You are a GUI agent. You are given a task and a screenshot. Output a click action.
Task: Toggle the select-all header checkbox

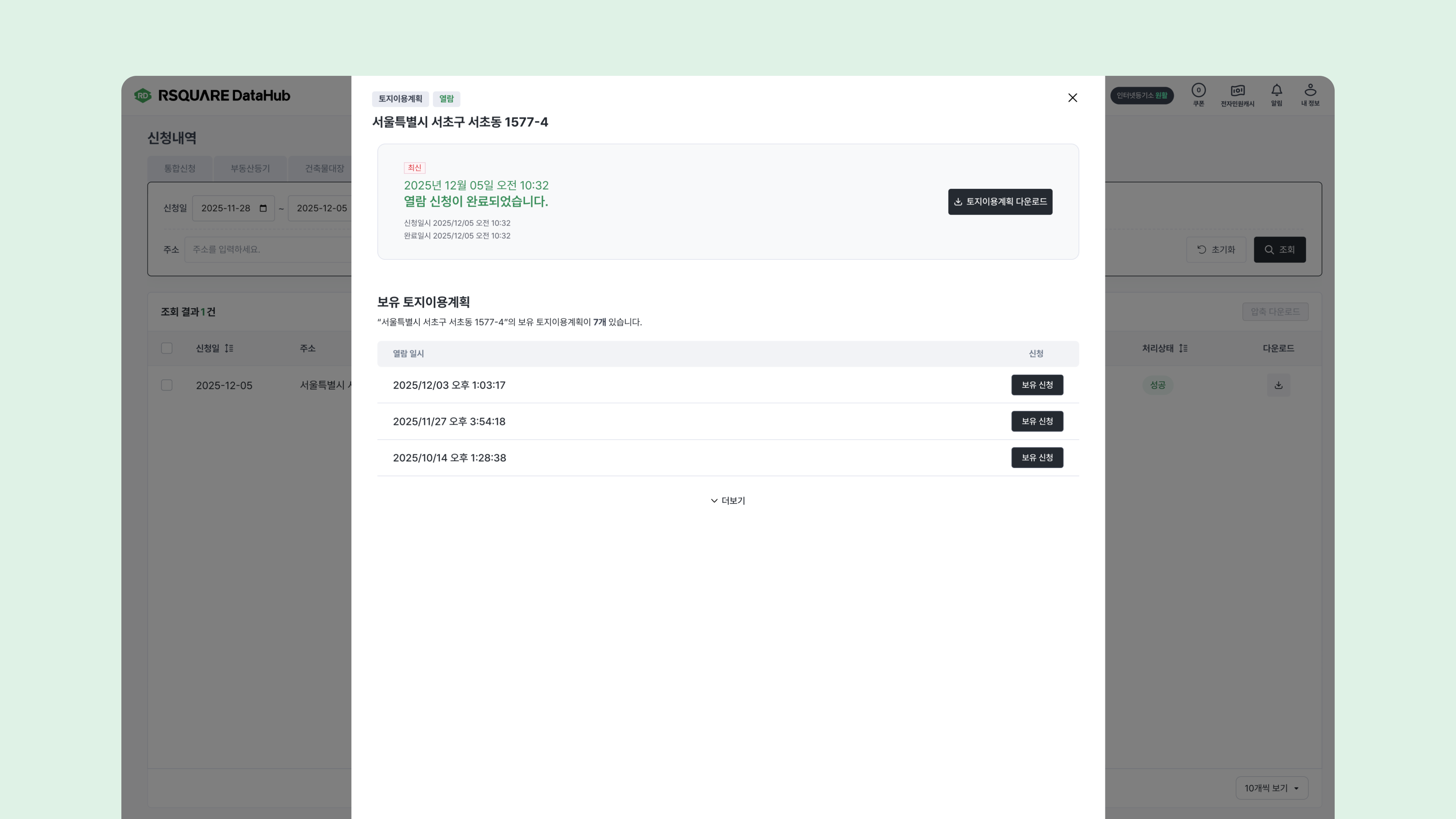pyautogui.click(x=167, y=348)
